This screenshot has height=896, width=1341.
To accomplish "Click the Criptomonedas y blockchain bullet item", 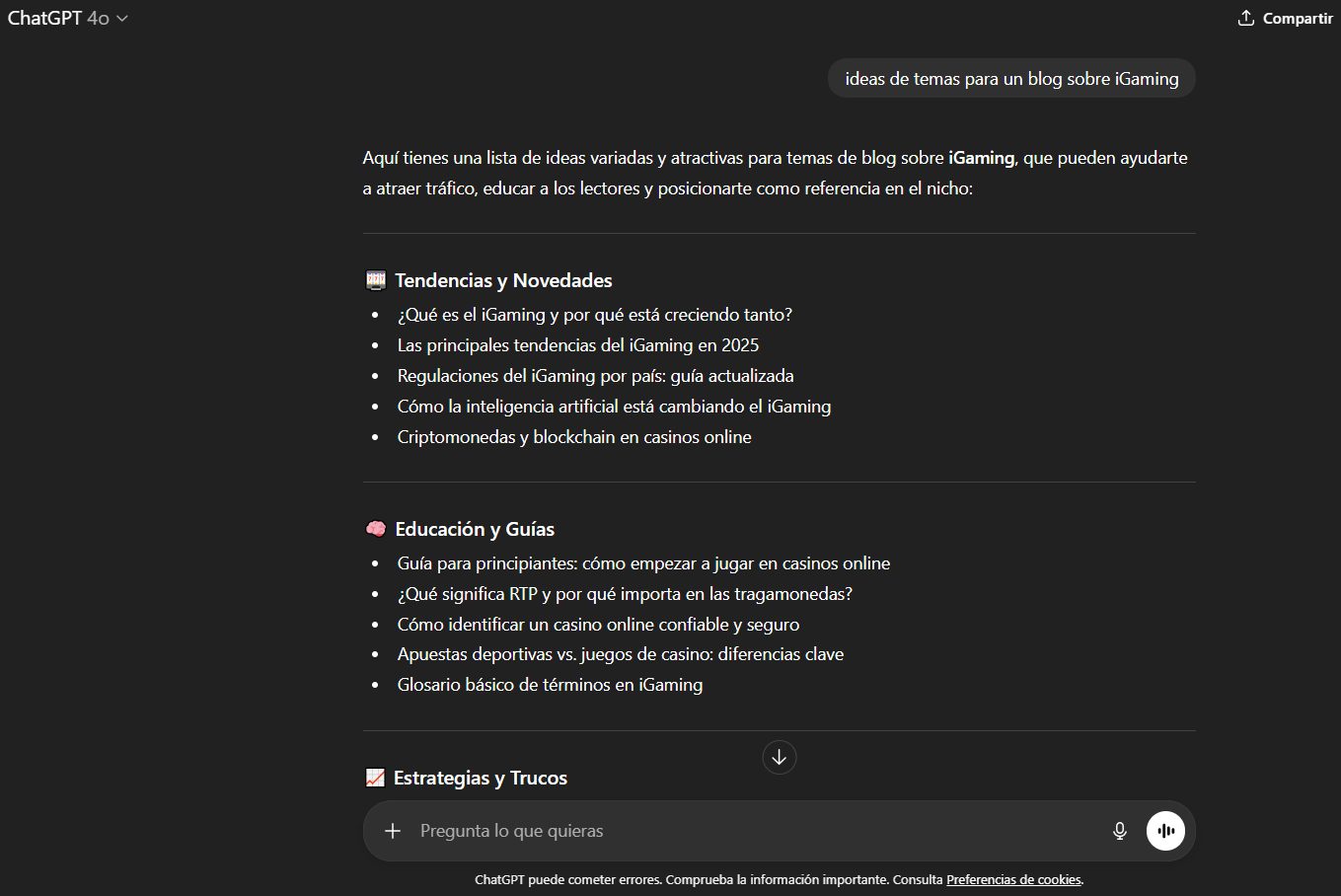I will click(574, 436).
